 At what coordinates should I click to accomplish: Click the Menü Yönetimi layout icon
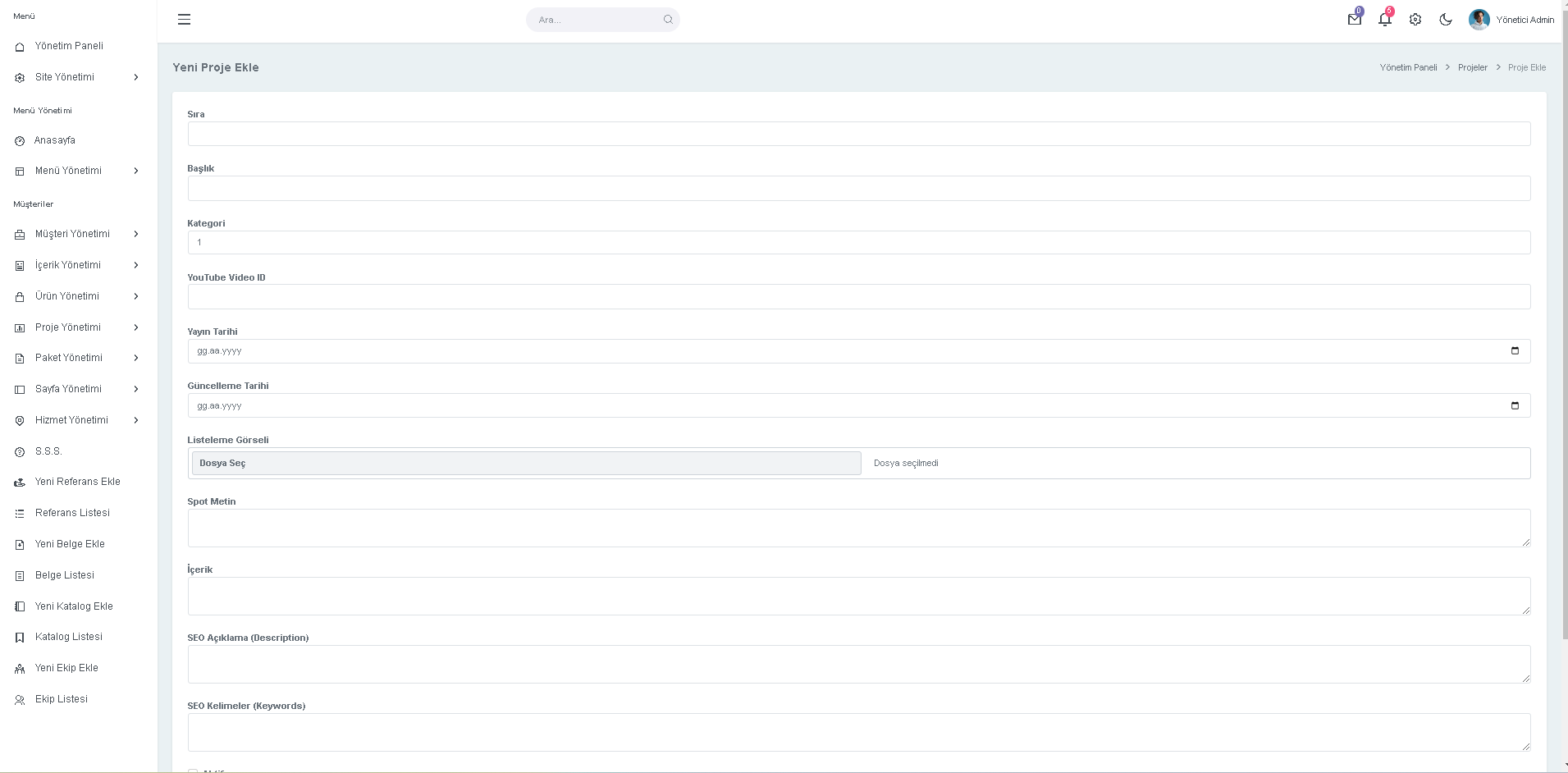(x=20, y=172)
